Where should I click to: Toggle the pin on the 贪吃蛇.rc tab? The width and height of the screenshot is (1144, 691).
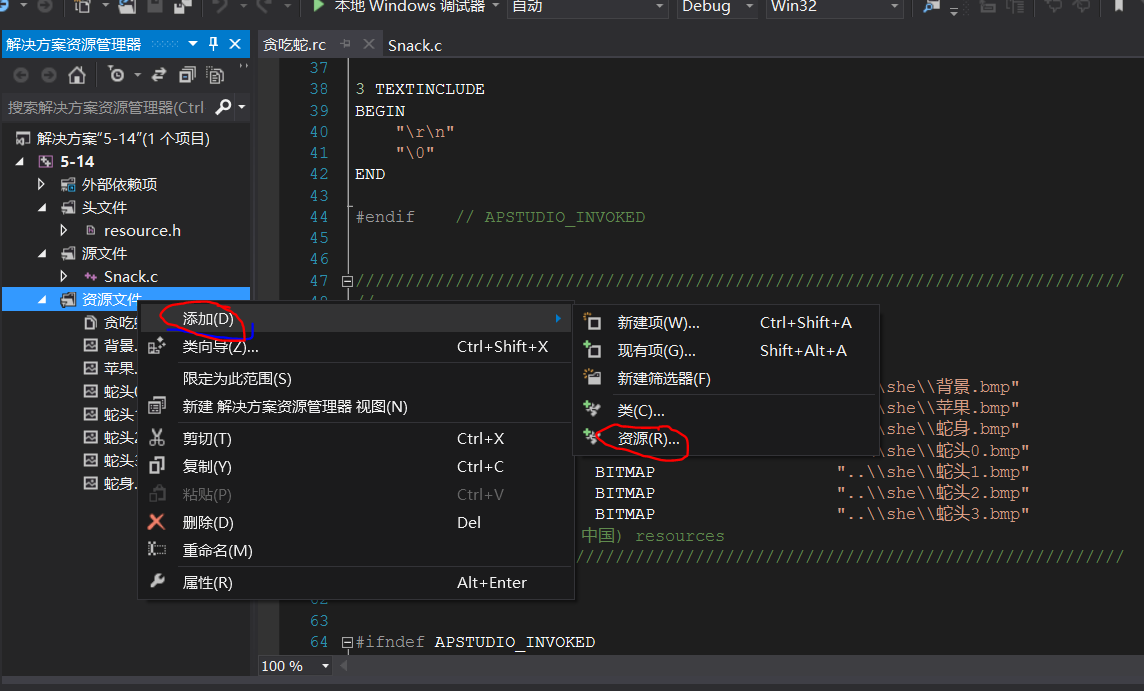point(345,45)
